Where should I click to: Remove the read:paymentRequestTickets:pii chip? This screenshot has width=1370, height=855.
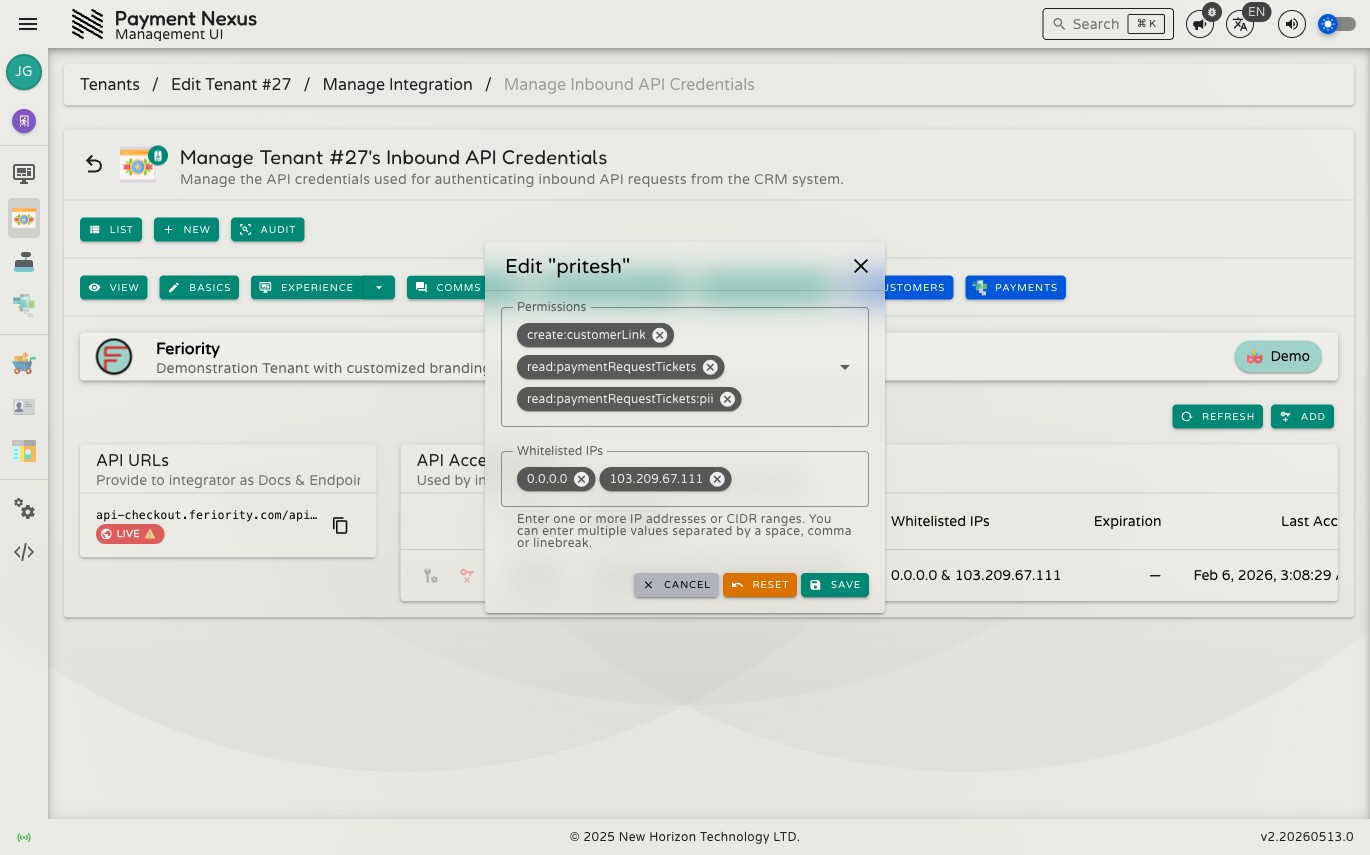(727, 399)
